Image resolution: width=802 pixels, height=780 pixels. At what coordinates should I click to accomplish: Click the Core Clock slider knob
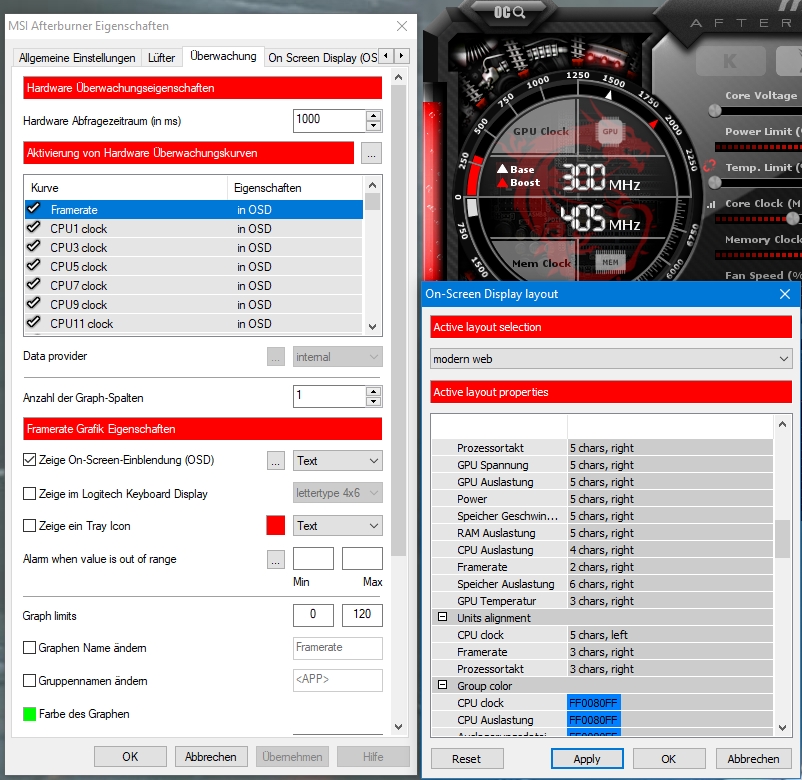coord(792,219)
